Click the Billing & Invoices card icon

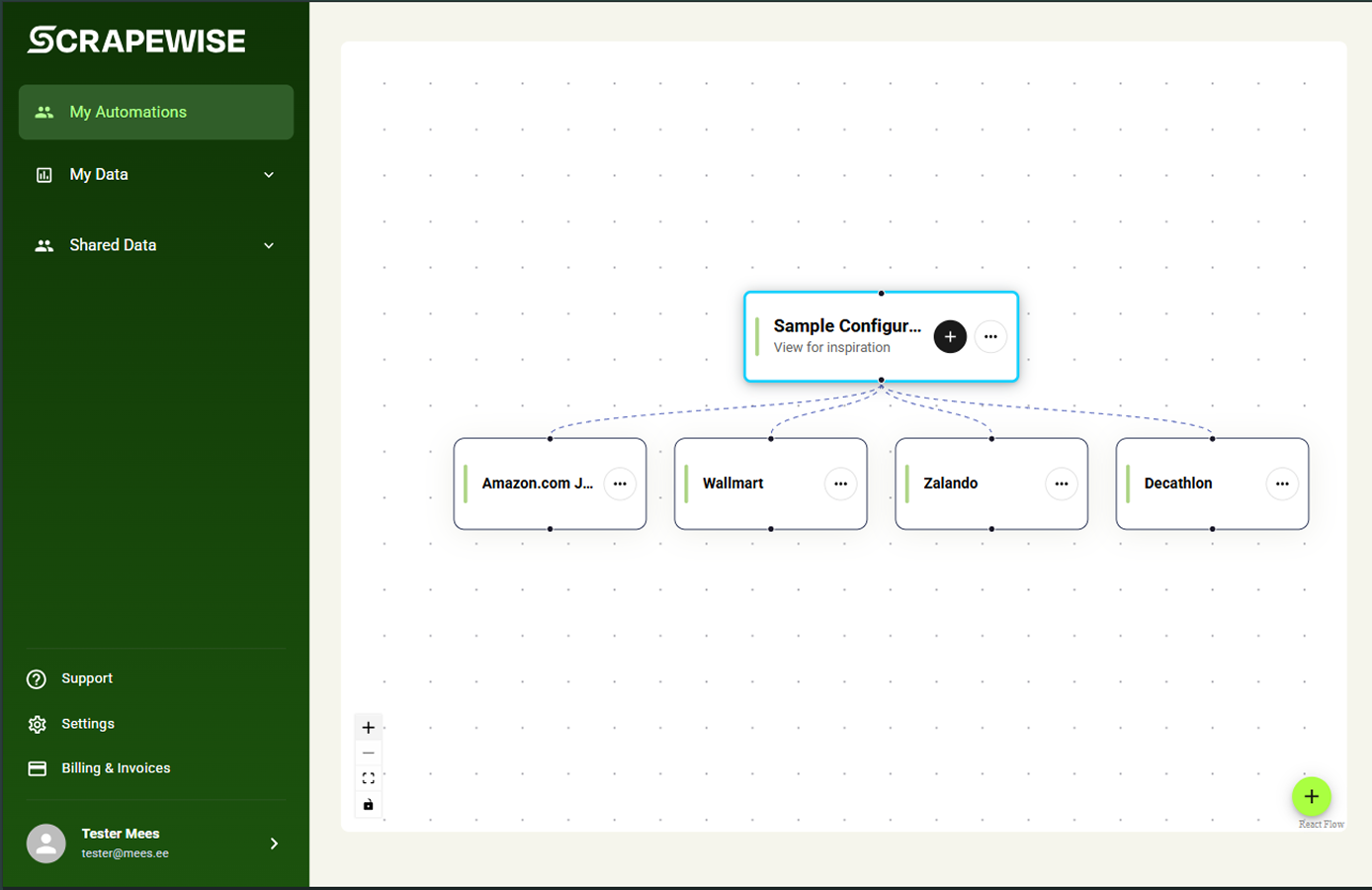click(37, 768)
